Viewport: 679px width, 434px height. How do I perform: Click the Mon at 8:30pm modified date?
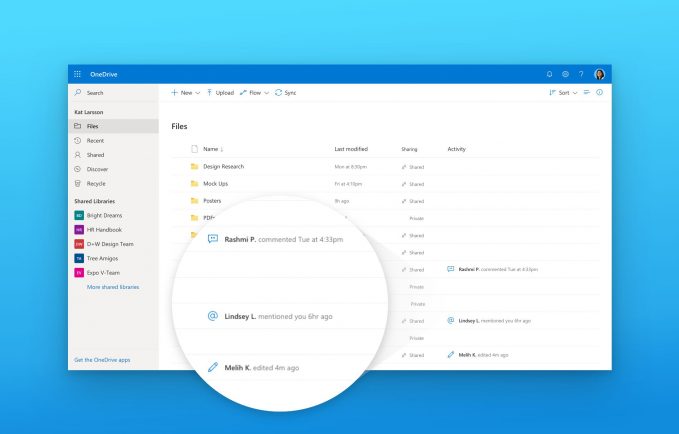click(351, 167)
